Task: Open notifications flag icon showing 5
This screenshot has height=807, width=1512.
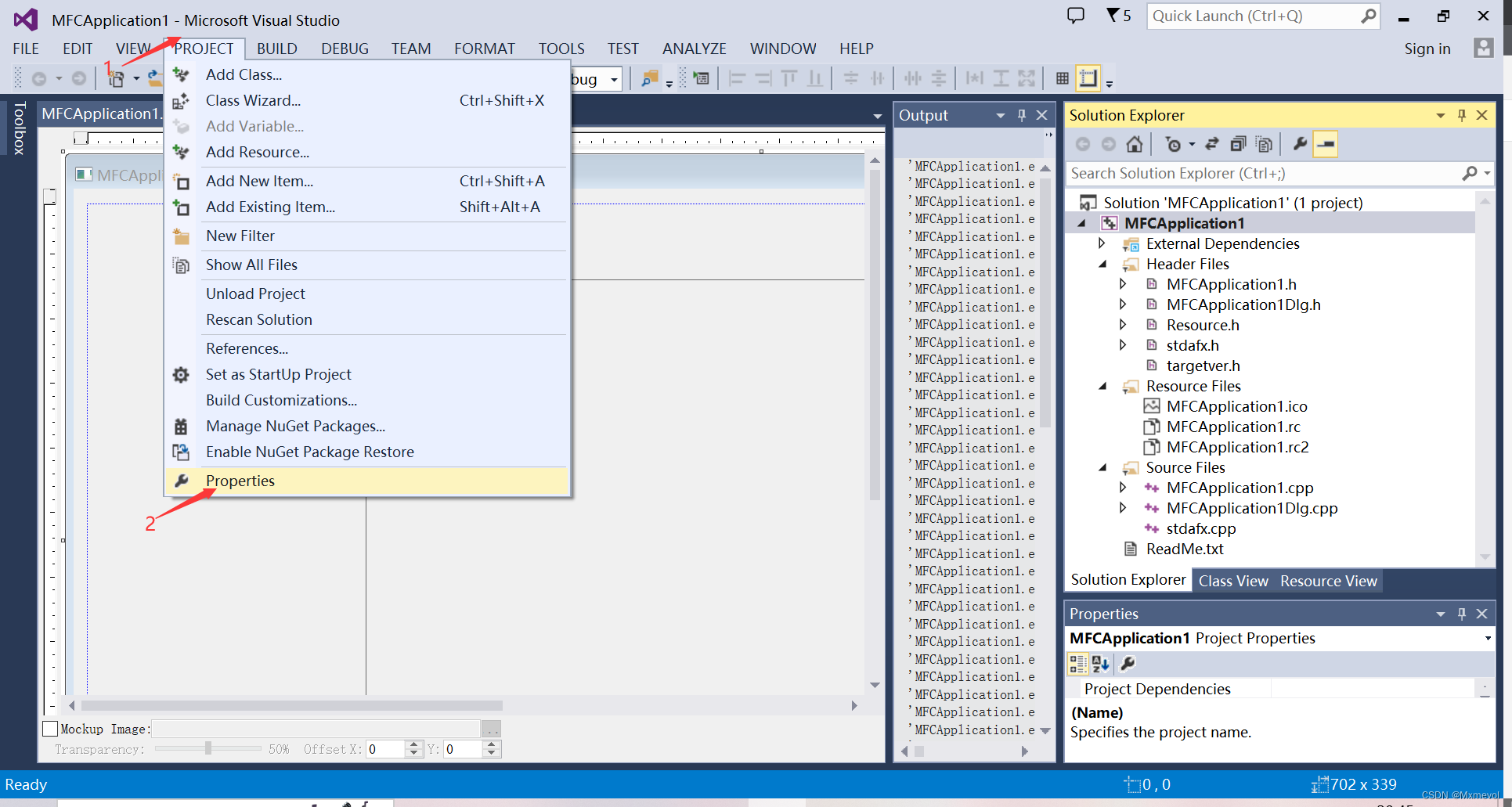Action: [1118, 16]
